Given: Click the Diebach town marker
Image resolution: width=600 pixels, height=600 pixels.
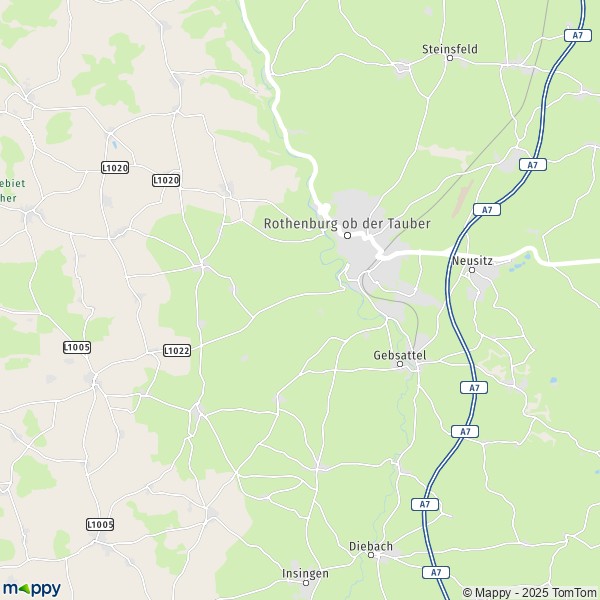Looking at the screenshot, I should (370, 555).
